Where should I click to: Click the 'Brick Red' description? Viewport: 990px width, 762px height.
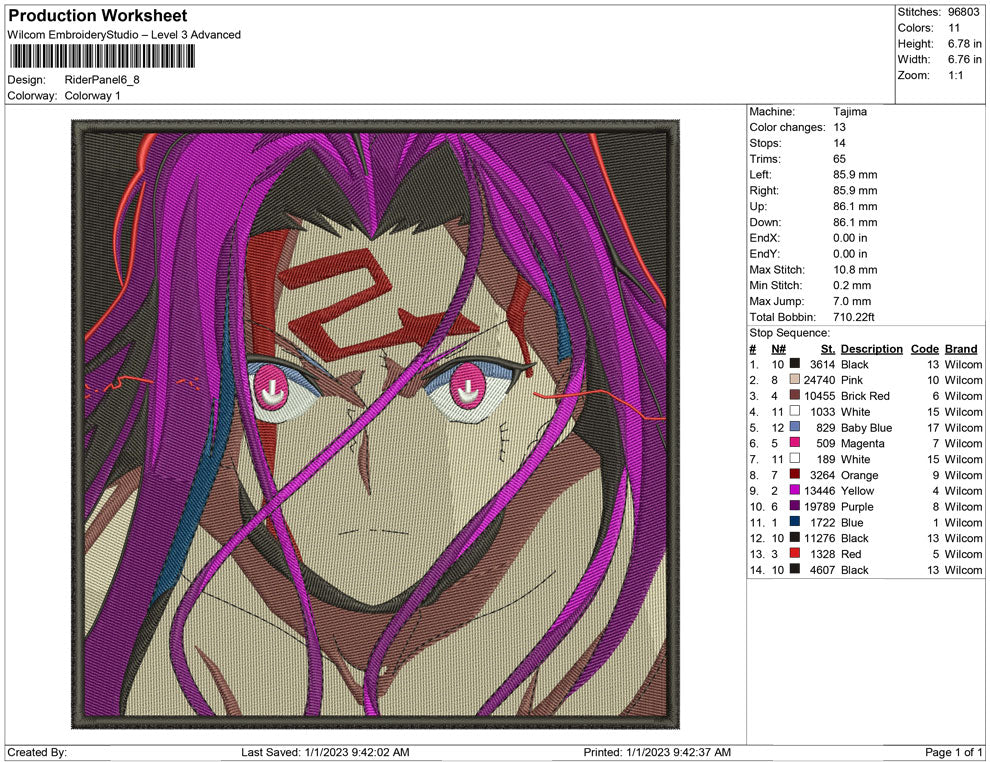(865, 396)
